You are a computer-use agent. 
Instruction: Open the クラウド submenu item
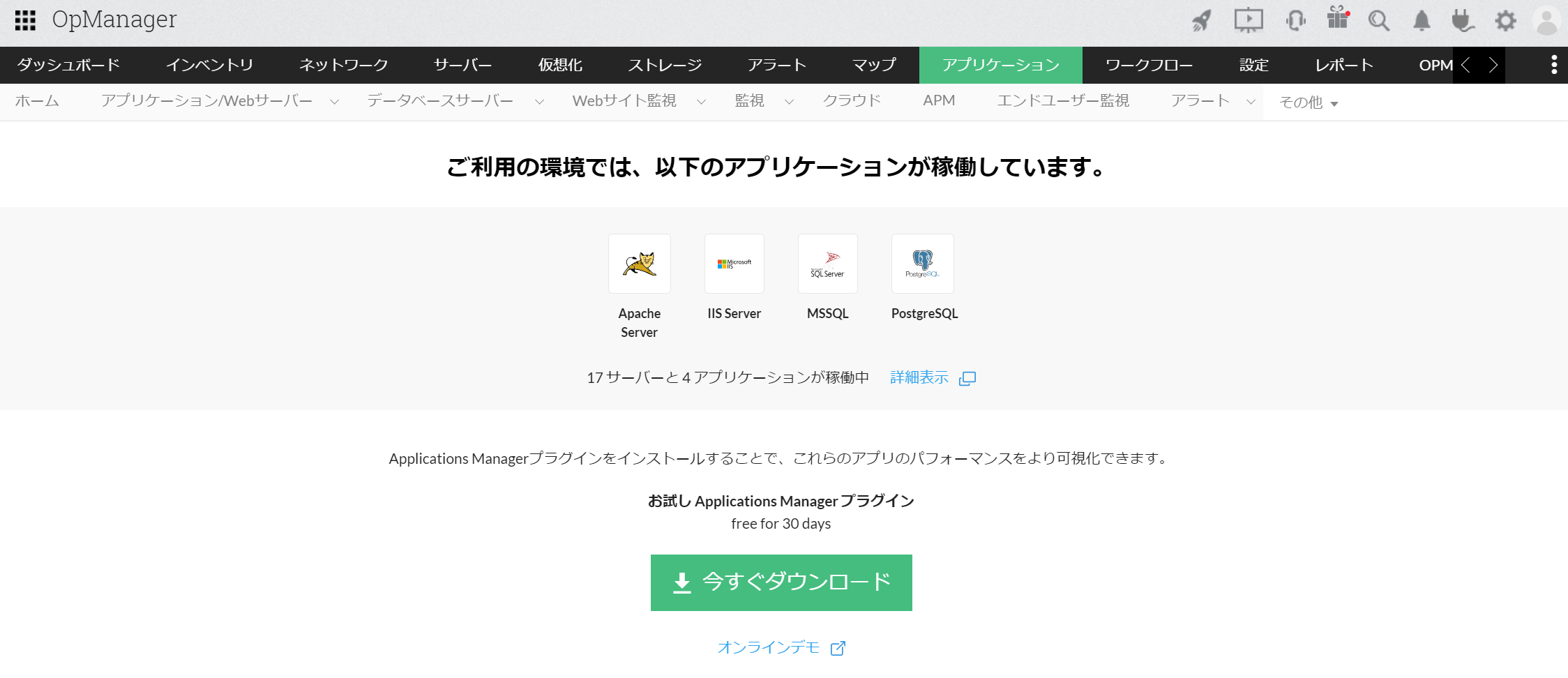(x=852, y=101)
